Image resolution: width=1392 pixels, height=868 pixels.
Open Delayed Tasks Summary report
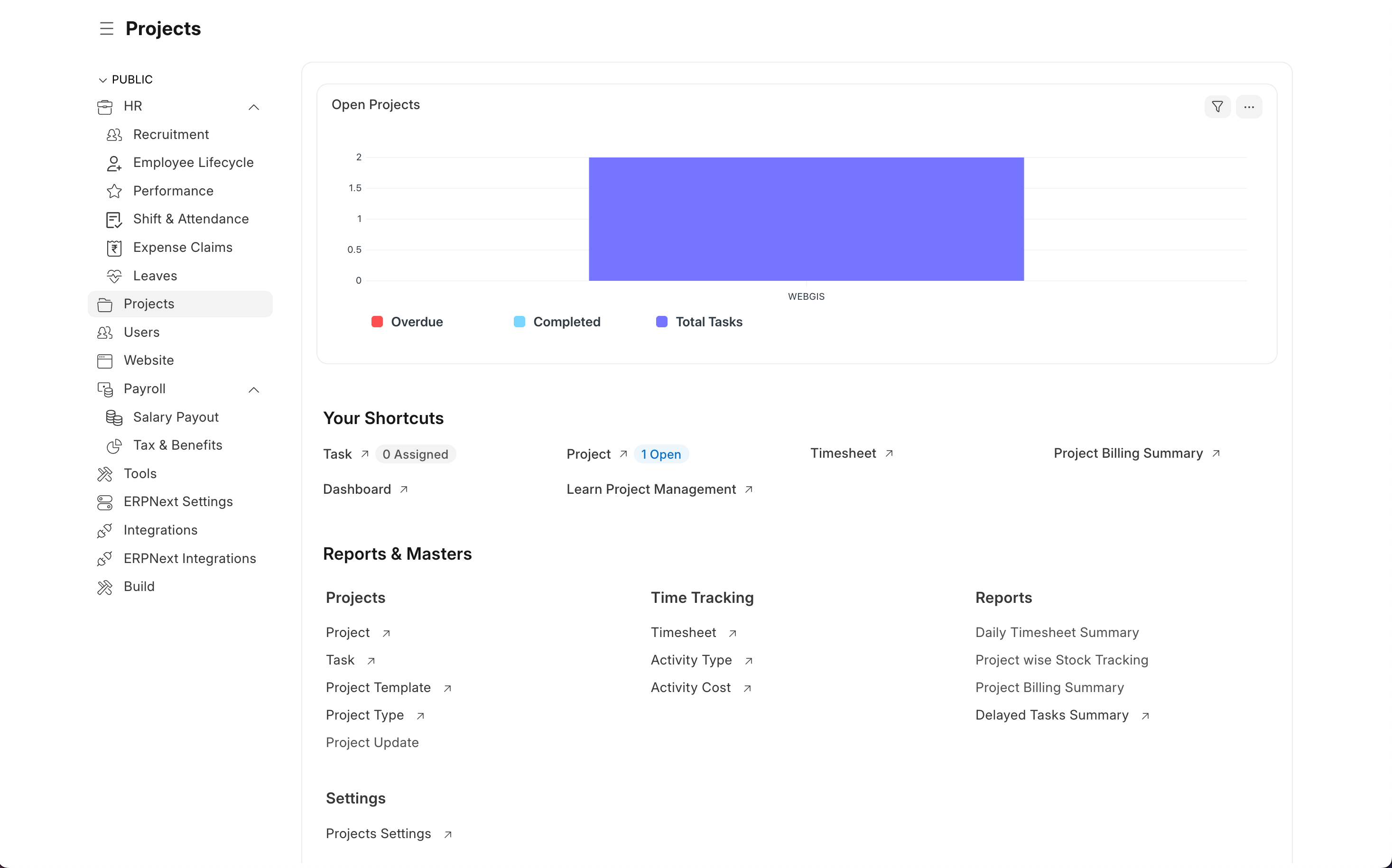coord(1052,715)
